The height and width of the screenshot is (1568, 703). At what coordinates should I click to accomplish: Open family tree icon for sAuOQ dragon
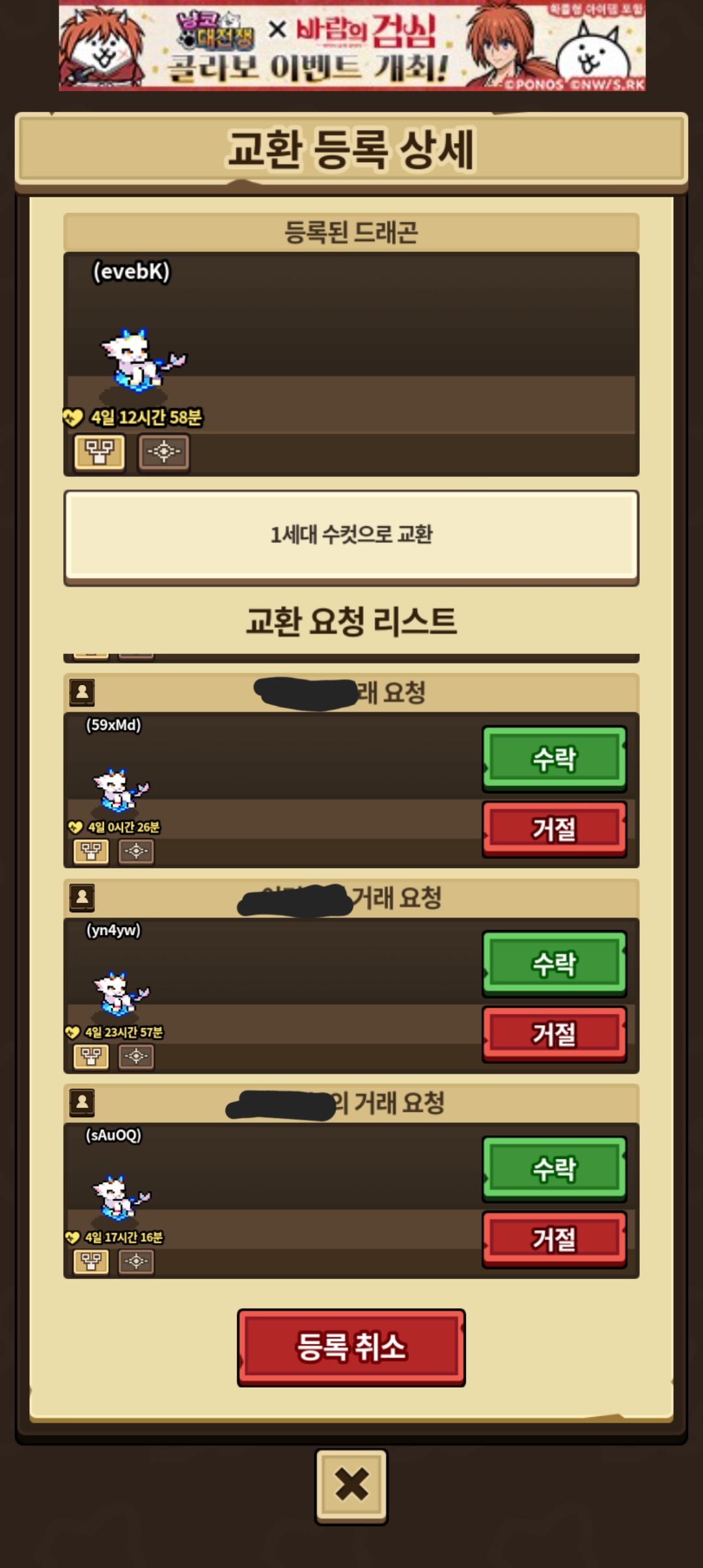(91, 1261)
